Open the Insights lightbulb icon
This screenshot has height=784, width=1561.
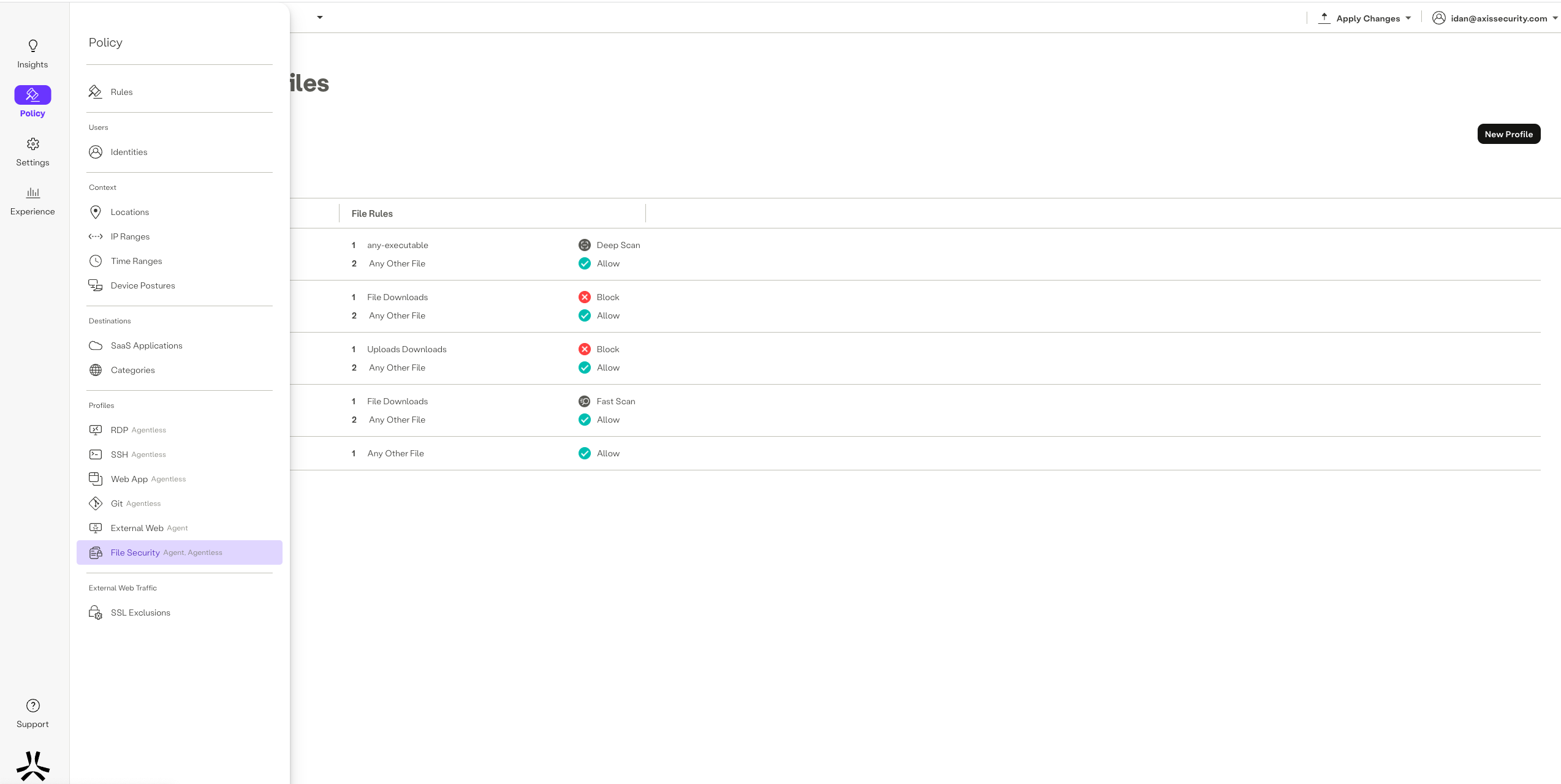click(32, 47)
